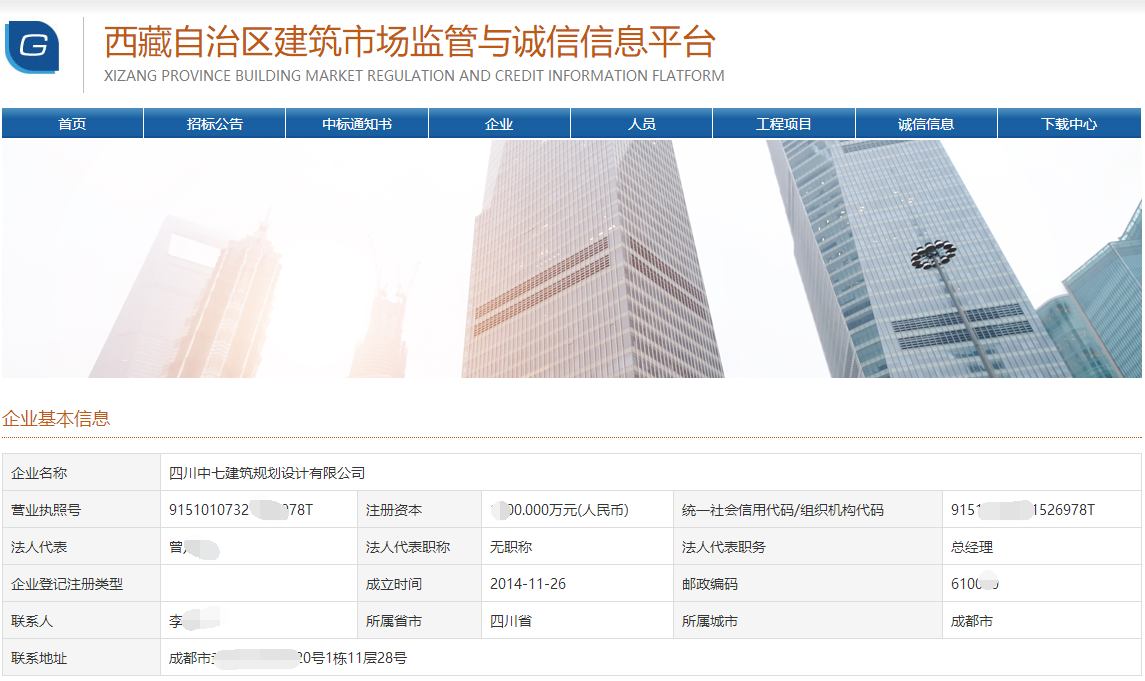
Task: Click the 总经理 position value
Action: pyautogui.click(x=972, y=547)
